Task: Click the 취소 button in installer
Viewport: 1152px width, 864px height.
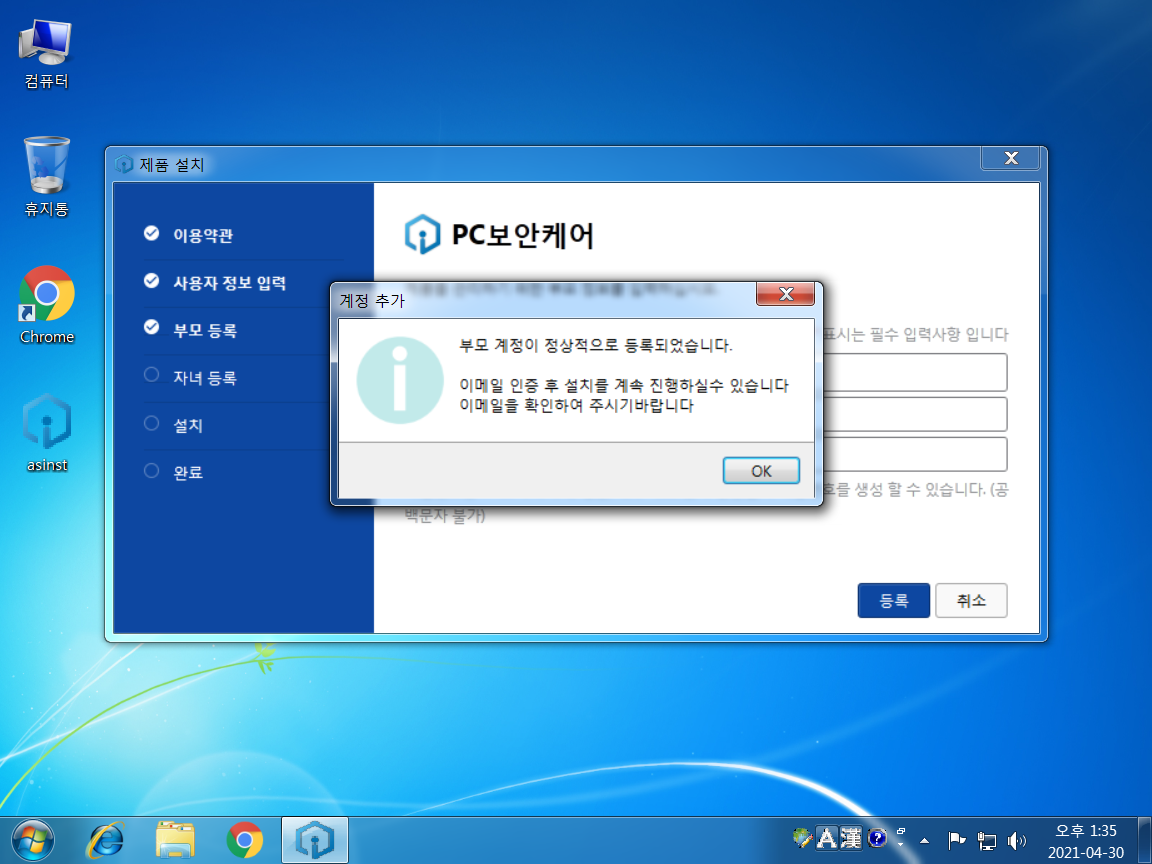Action: [971, 600]
